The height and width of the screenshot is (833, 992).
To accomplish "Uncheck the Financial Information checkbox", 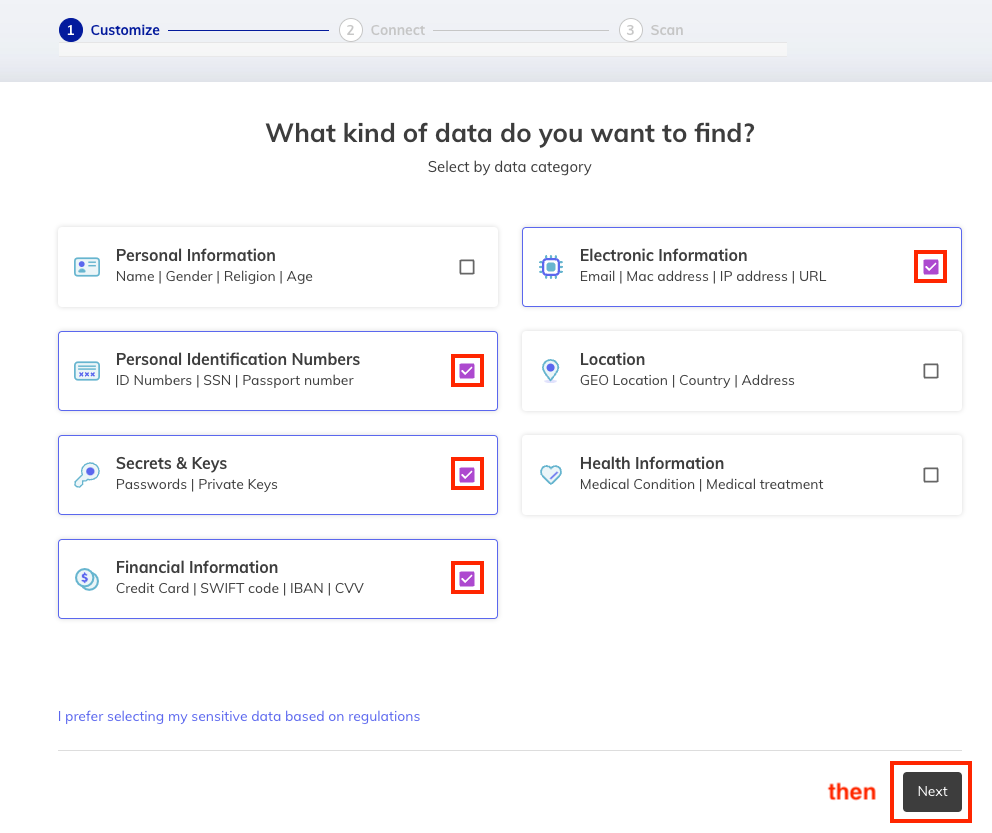I will (467, 578).
